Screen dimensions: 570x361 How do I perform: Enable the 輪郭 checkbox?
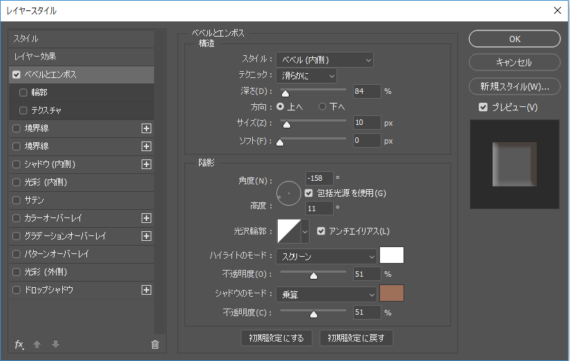pos(23,92)
